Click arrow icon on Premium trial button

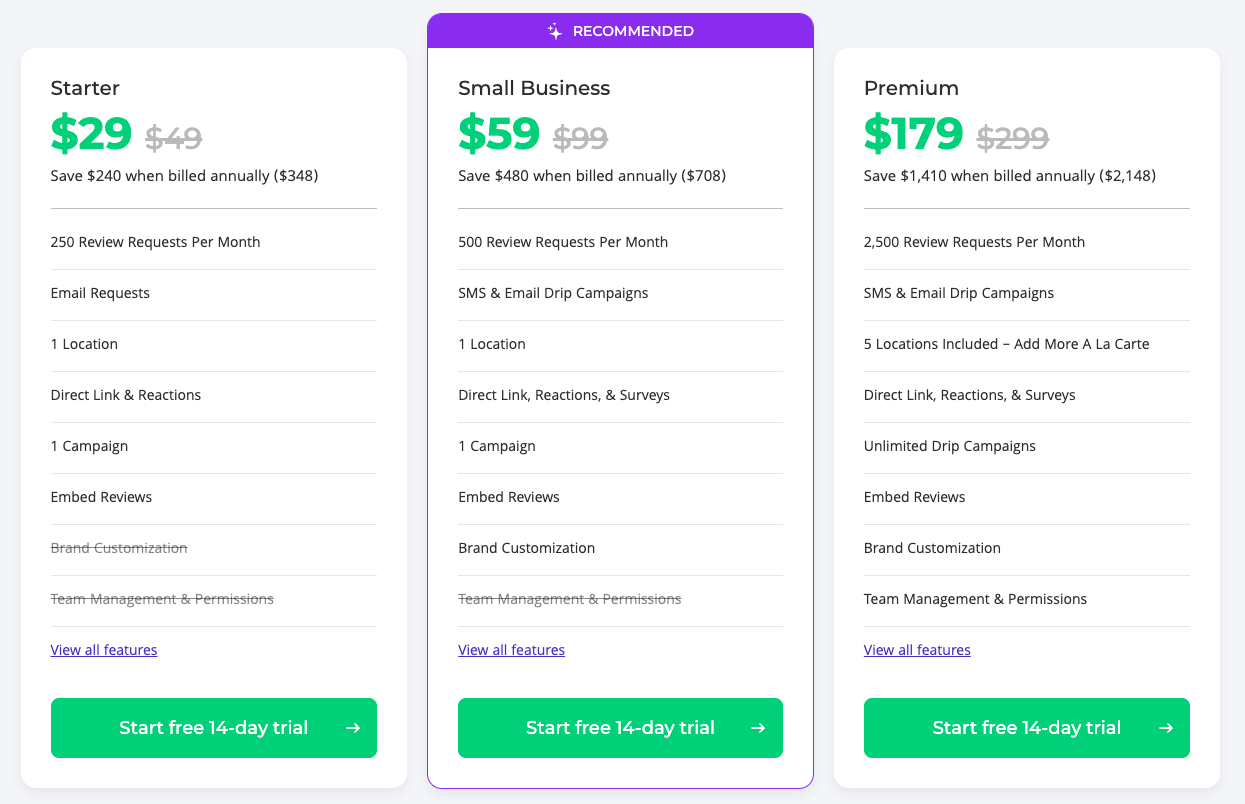(x=1166, y=728)
